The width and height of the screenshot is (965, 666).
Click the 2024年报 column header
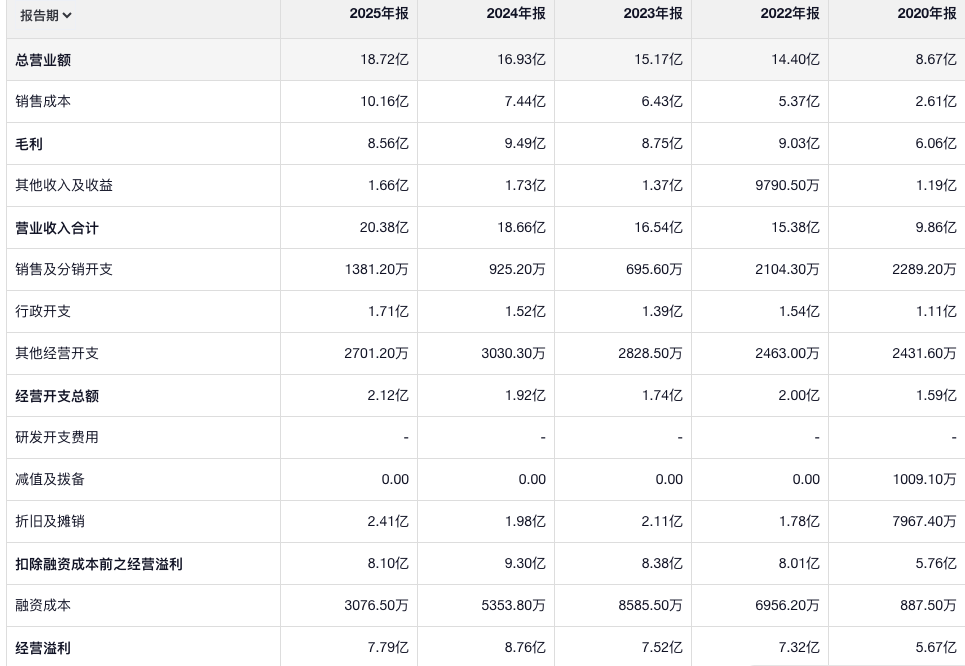click(516, 14)
